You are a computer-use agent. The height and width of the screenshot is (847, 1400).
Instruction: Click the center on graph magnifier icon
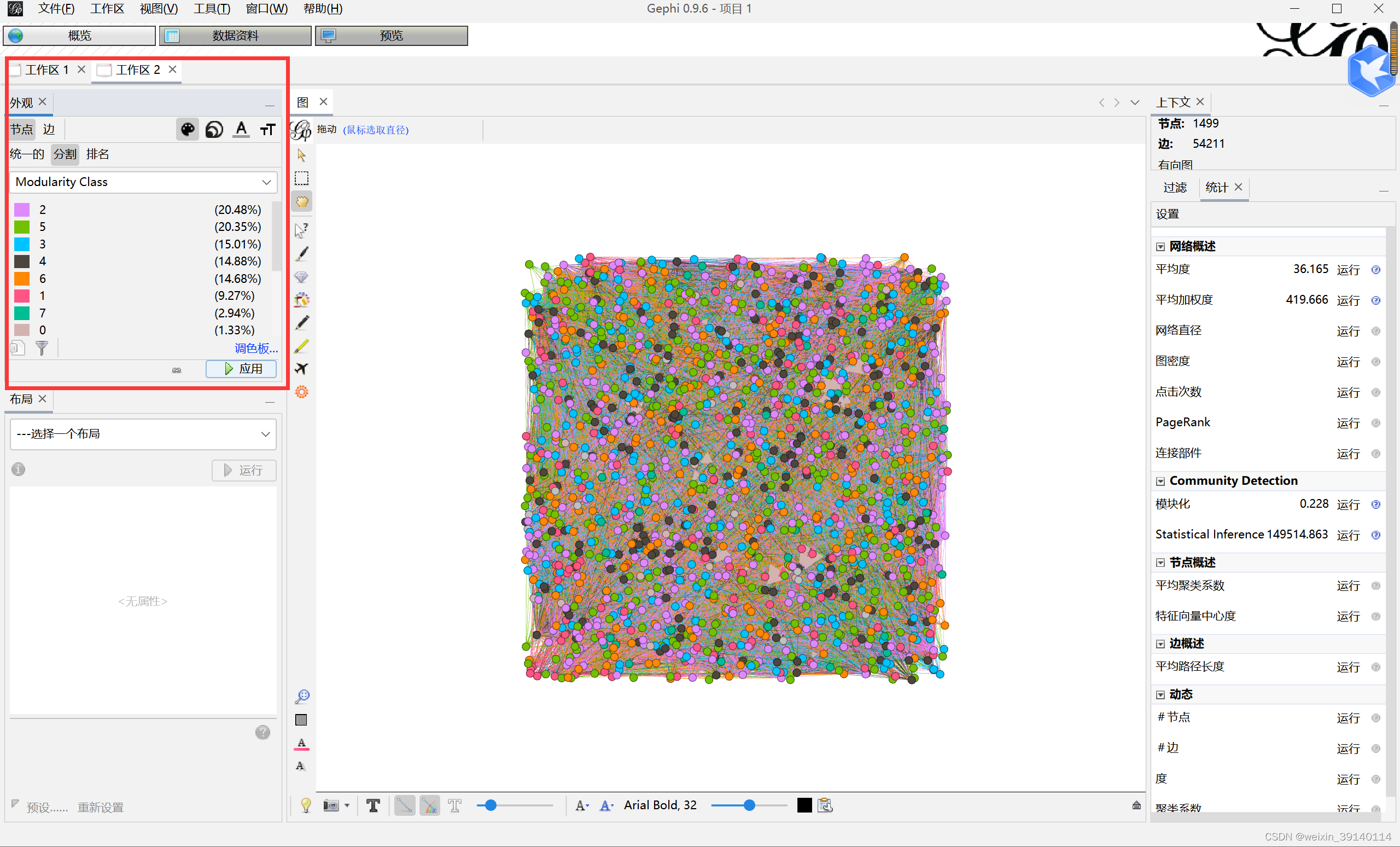302,697
